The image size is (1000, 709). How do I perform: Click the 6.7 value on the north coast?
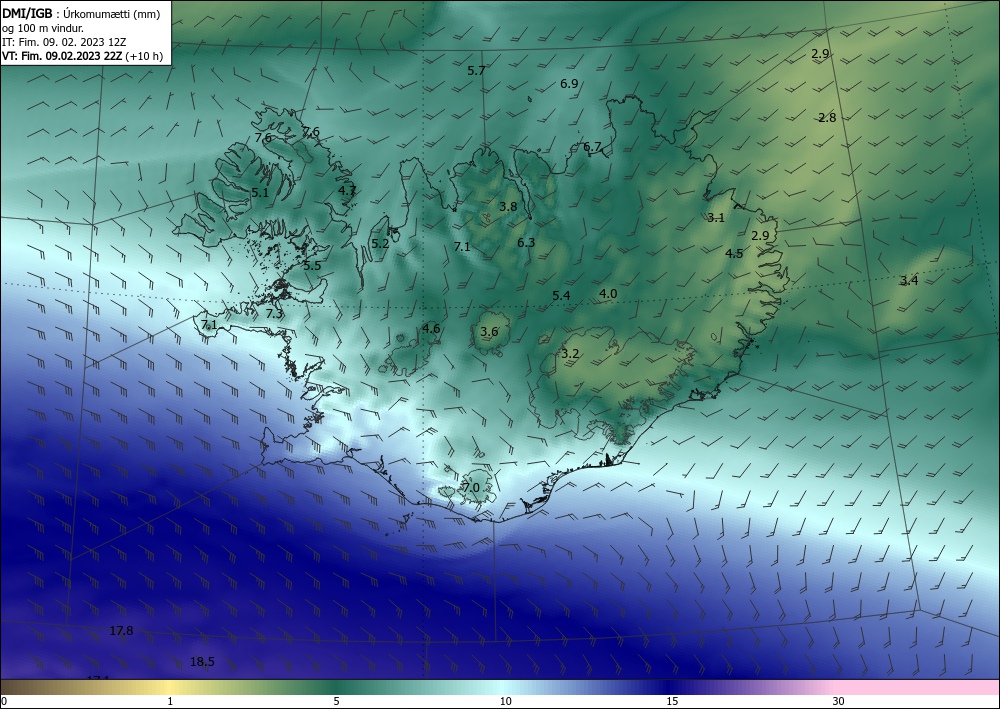(592, 147)
